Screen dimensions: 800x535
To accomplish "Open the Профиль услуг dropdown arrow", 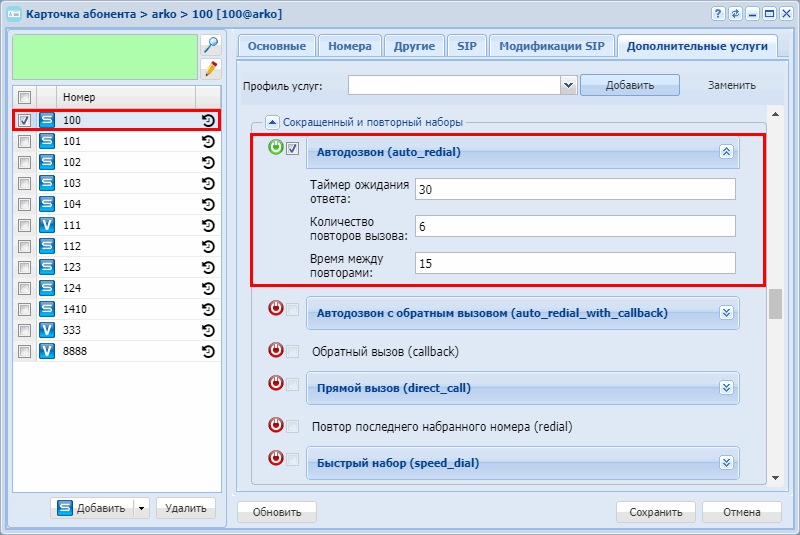I will tap(568, 85).
